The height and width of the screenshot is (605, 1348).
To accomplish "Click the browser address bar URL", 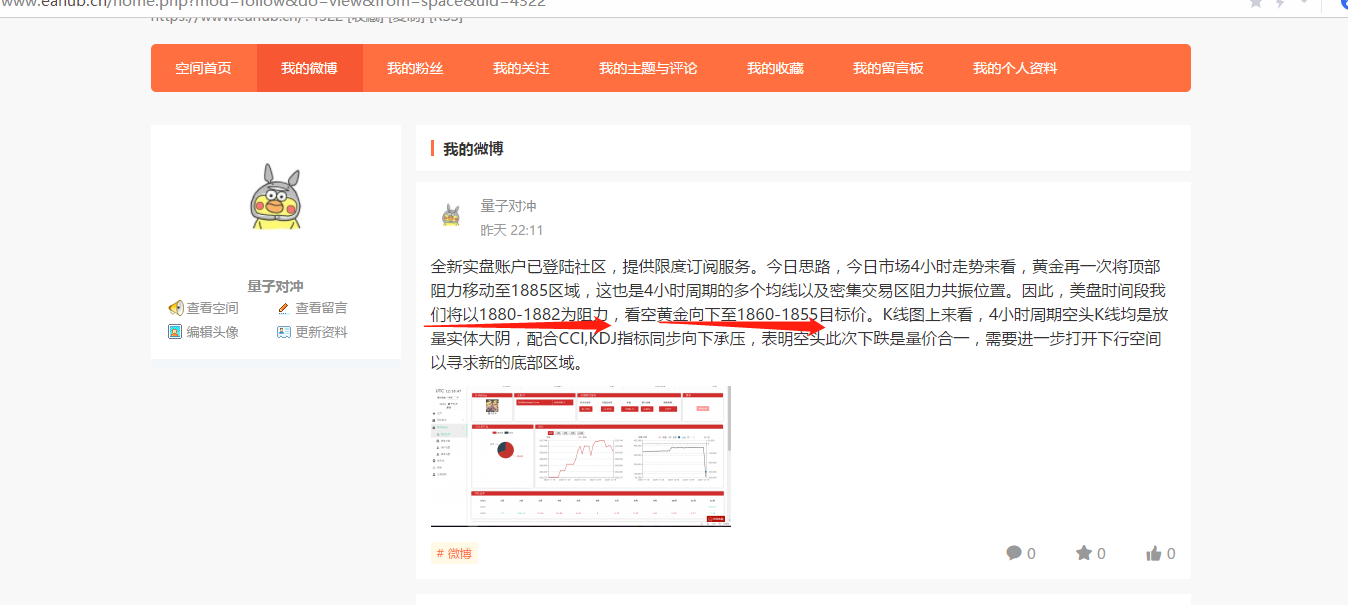I will pos(273,3).
